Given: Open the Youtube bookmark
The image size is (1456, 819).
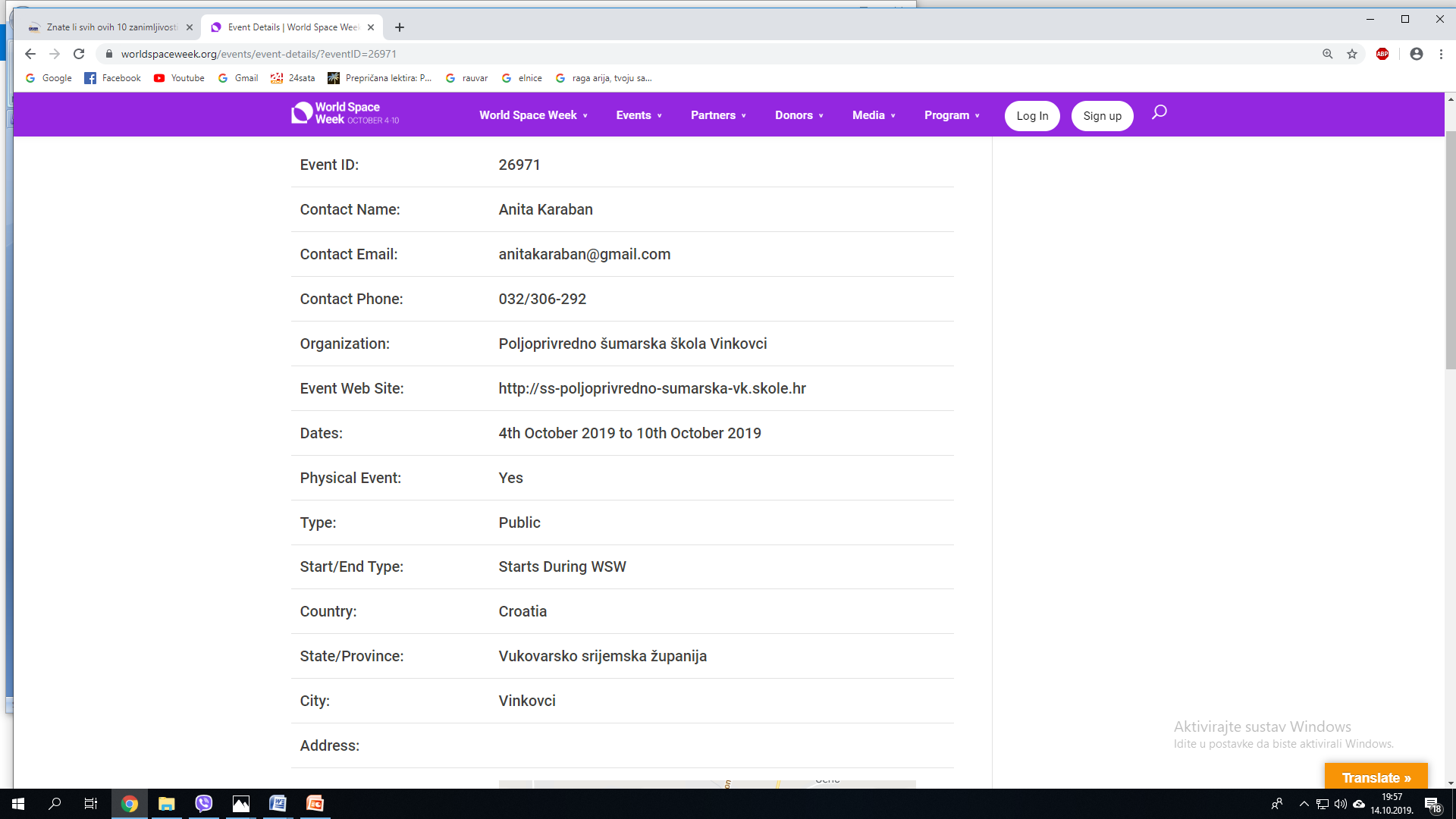Looking at the screenshot, I should pyautogui.click(x=179, y=78).
